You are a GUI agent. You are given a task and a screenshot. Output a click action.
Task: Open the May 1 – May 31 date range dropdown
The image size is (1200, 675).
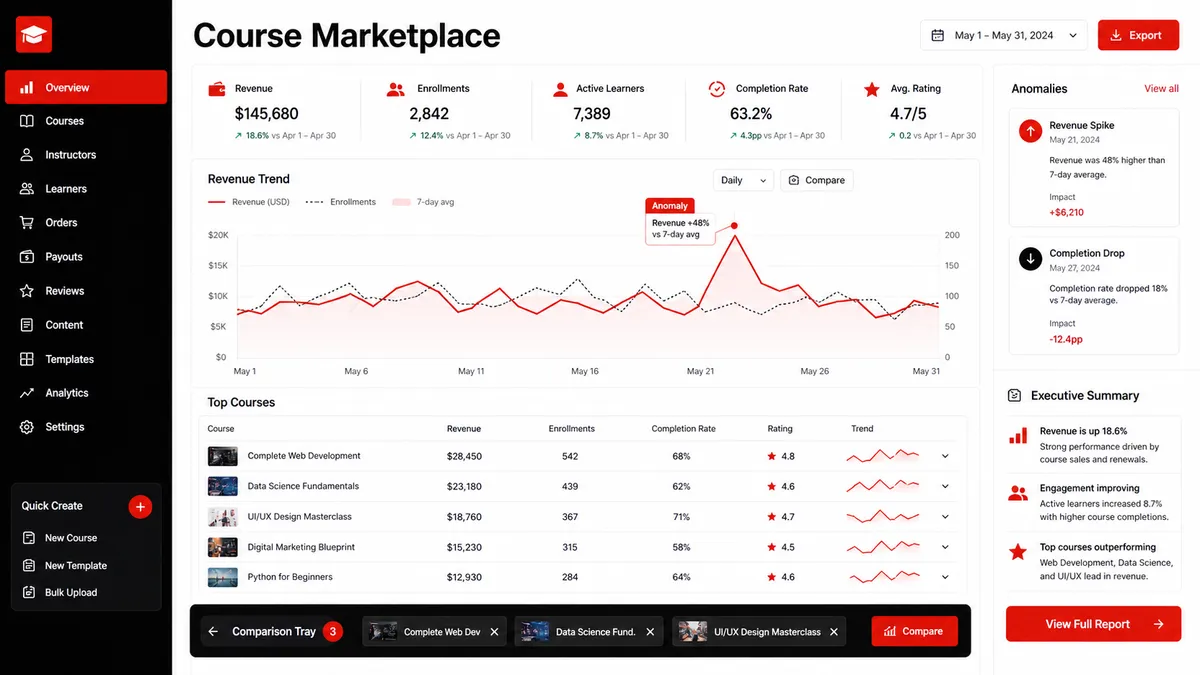pyautogui.click(x=1004, y=35)
